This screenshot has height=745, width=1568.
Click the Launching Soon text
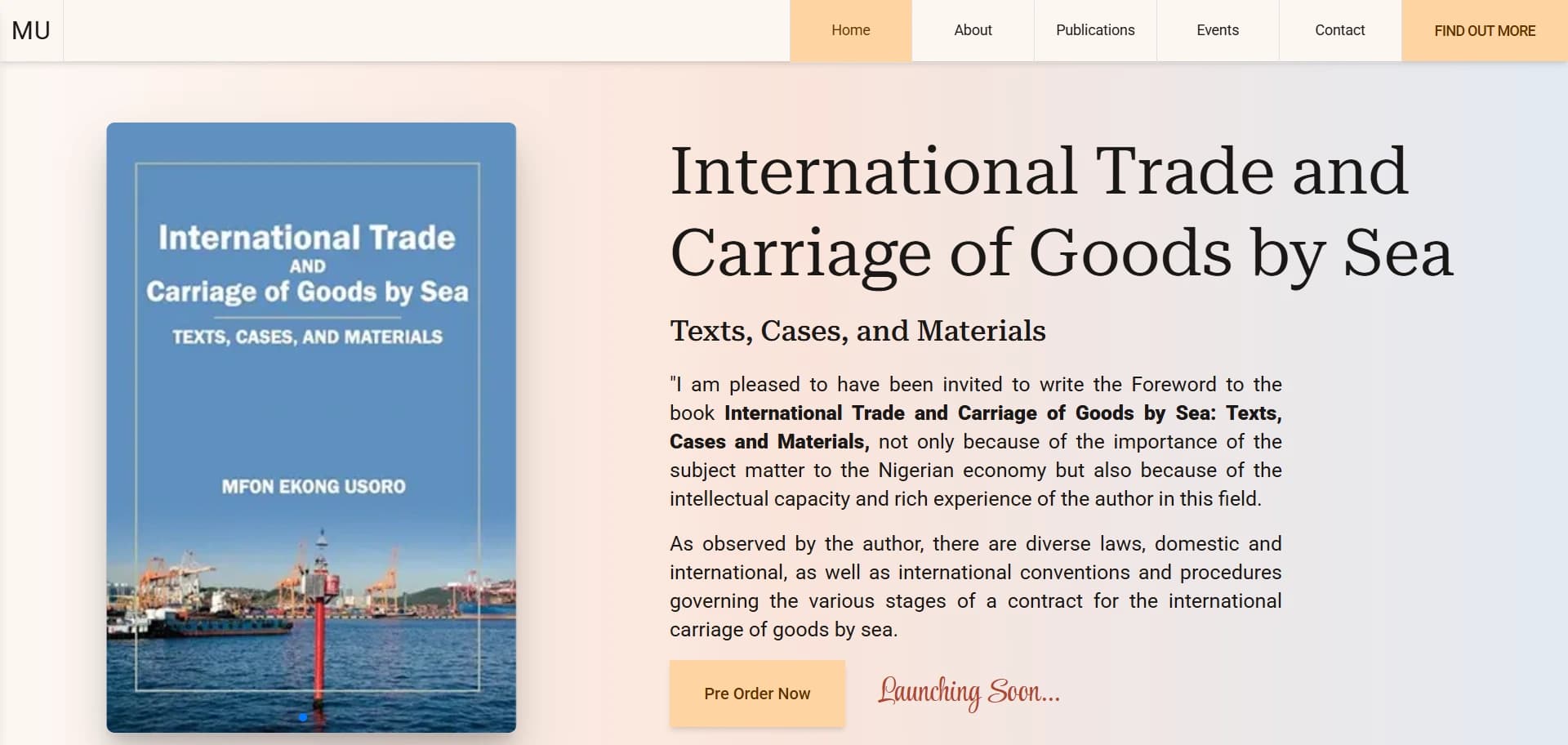click(x=970, y=693)
